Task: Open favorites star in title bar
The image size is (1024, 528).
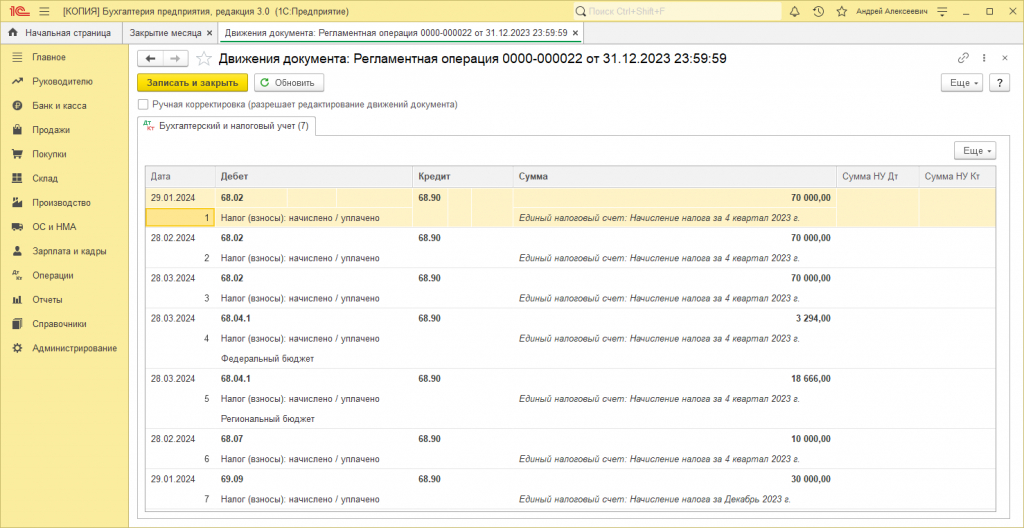Action: pos(842,12)
